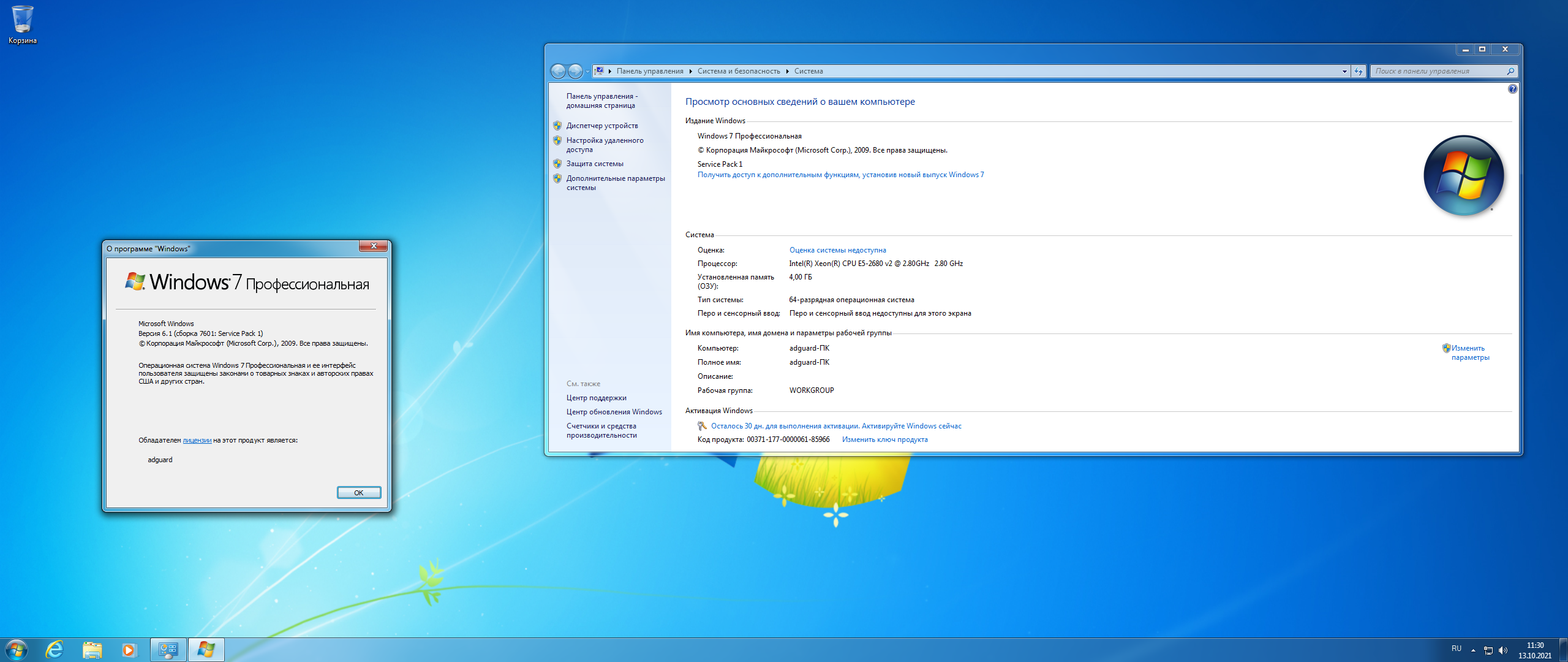Open Счетчики и средства производительности link
This screenshot has height=662, width=1568.
point(601,430)
